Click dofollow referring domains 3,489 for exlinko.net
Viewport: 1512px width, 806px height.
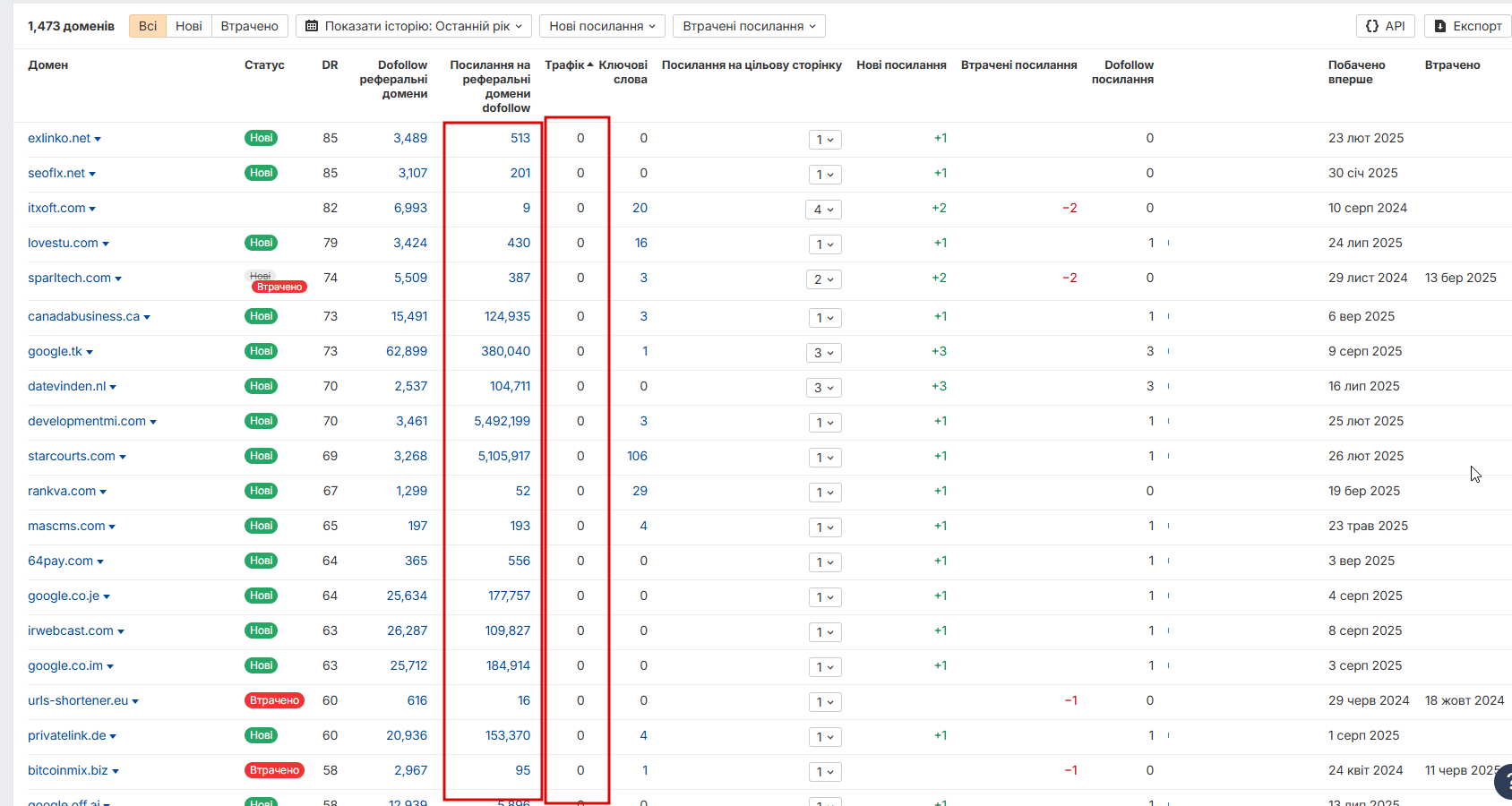[410, 138]
